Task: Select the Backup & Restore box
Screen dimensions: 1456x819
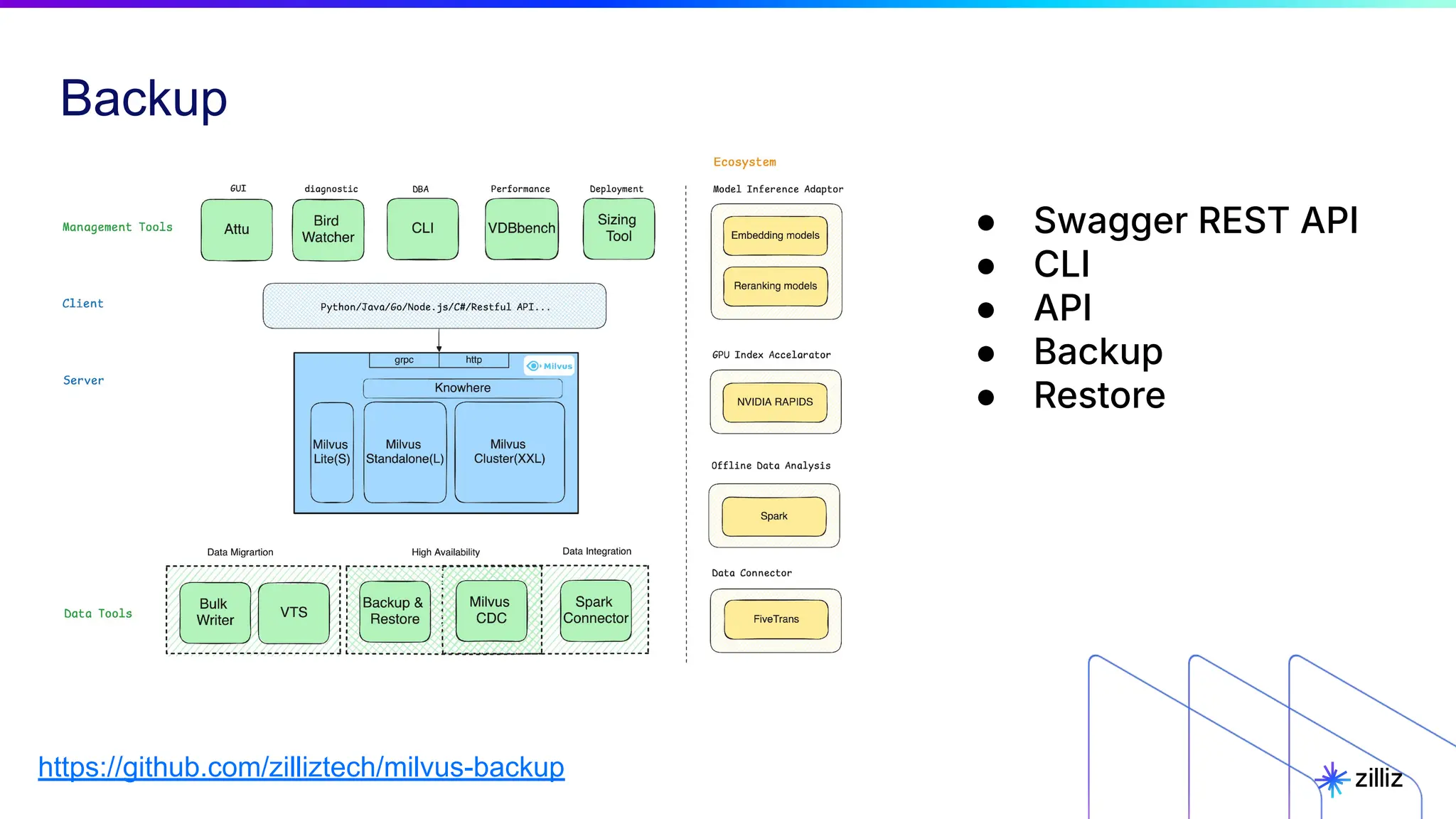Action: point(394,611)
